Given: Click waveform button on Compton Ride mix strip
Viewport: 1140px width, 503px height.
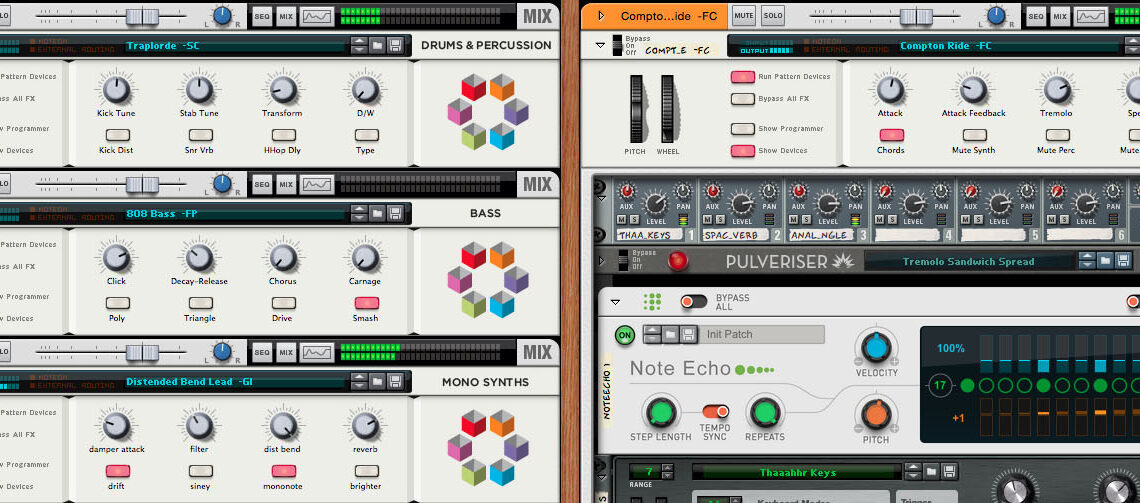Looking at the screenshot, I should 1091,16.
